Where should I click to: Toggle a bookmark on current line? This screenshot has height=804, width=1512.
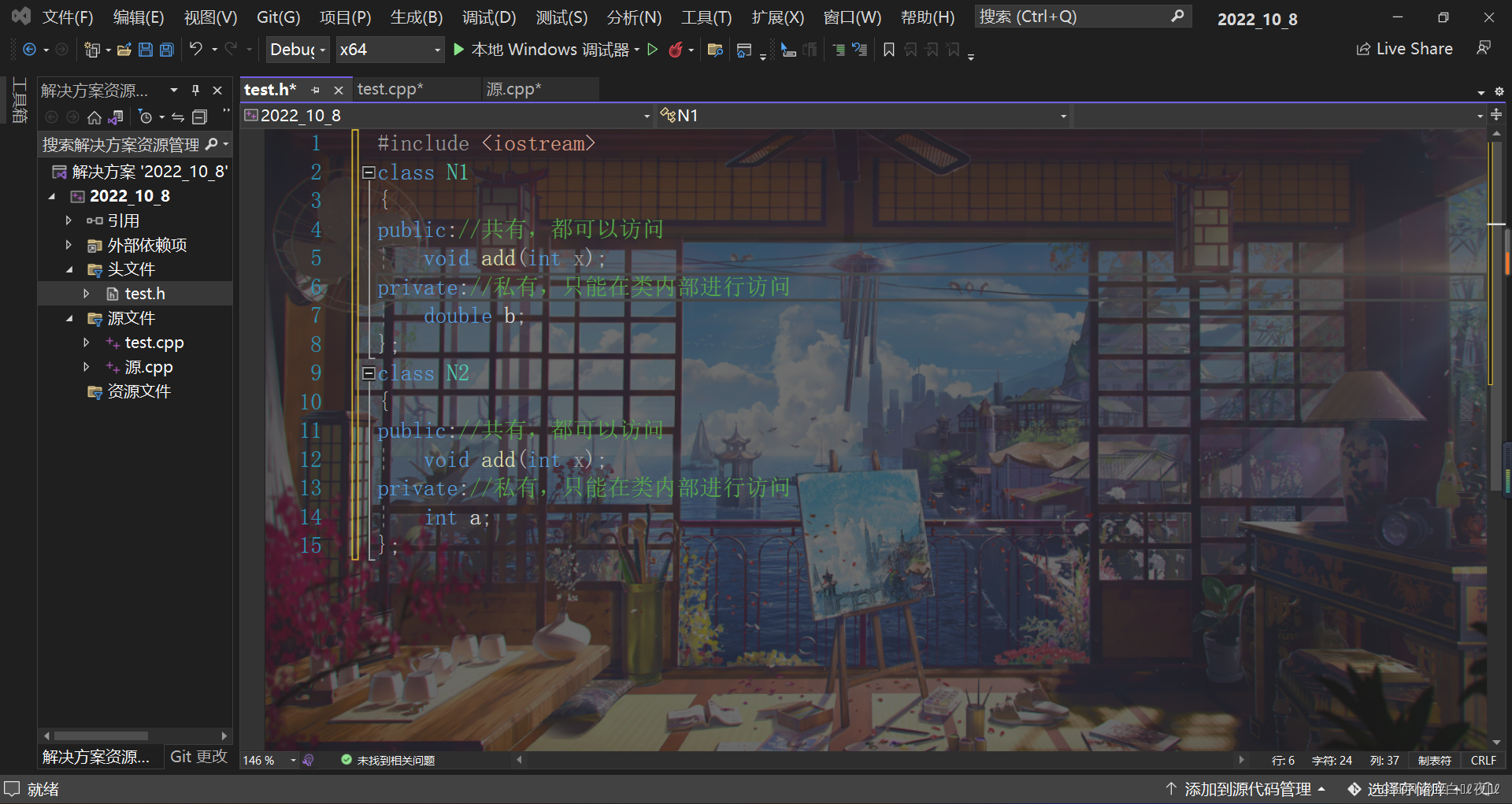pos(889,50)
